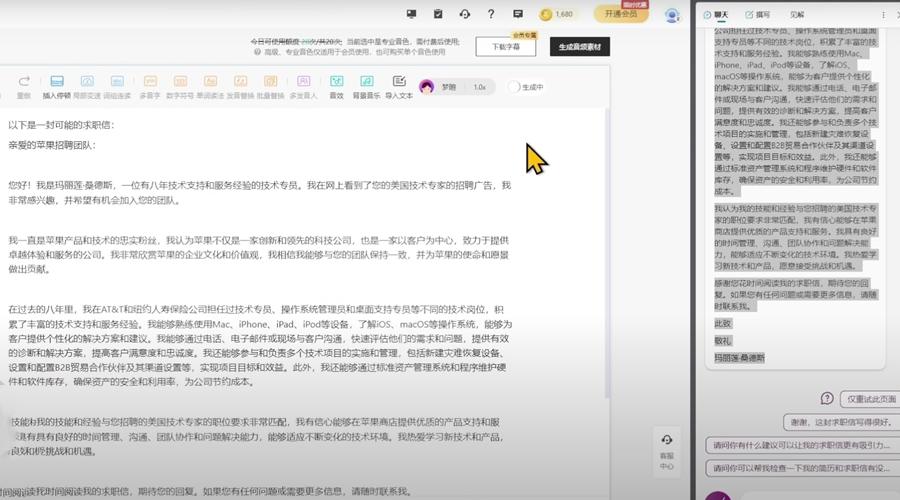Click the signature 玛丽莲·桑德斯 in chat panel
Viewport: 900px width, 500px height.
click(739, 358)
